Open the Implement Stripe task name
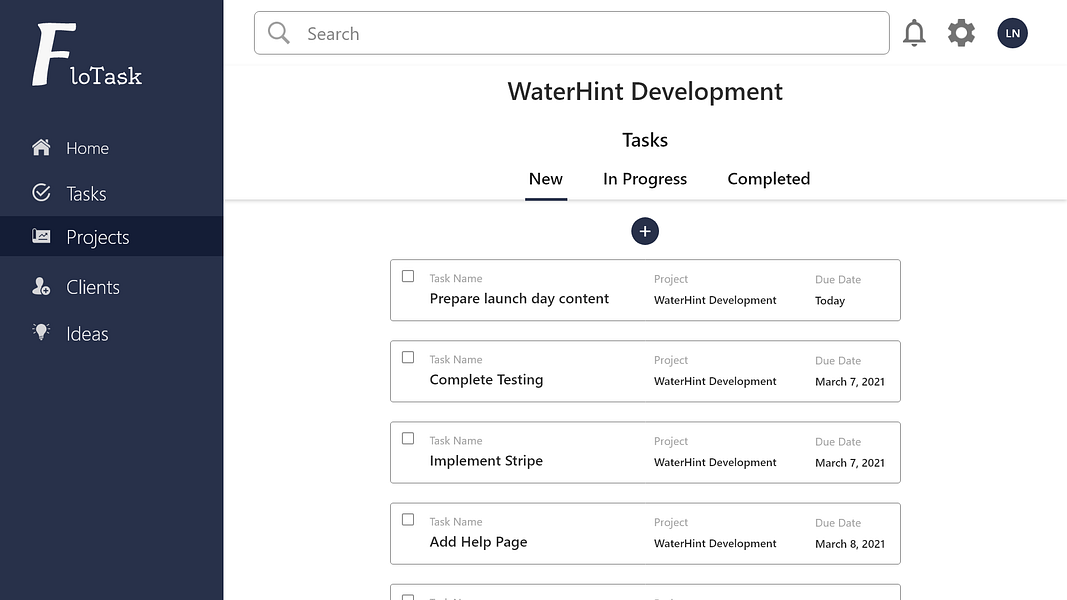This screenshot has height=600, width=1067. [x=486, y=461]
